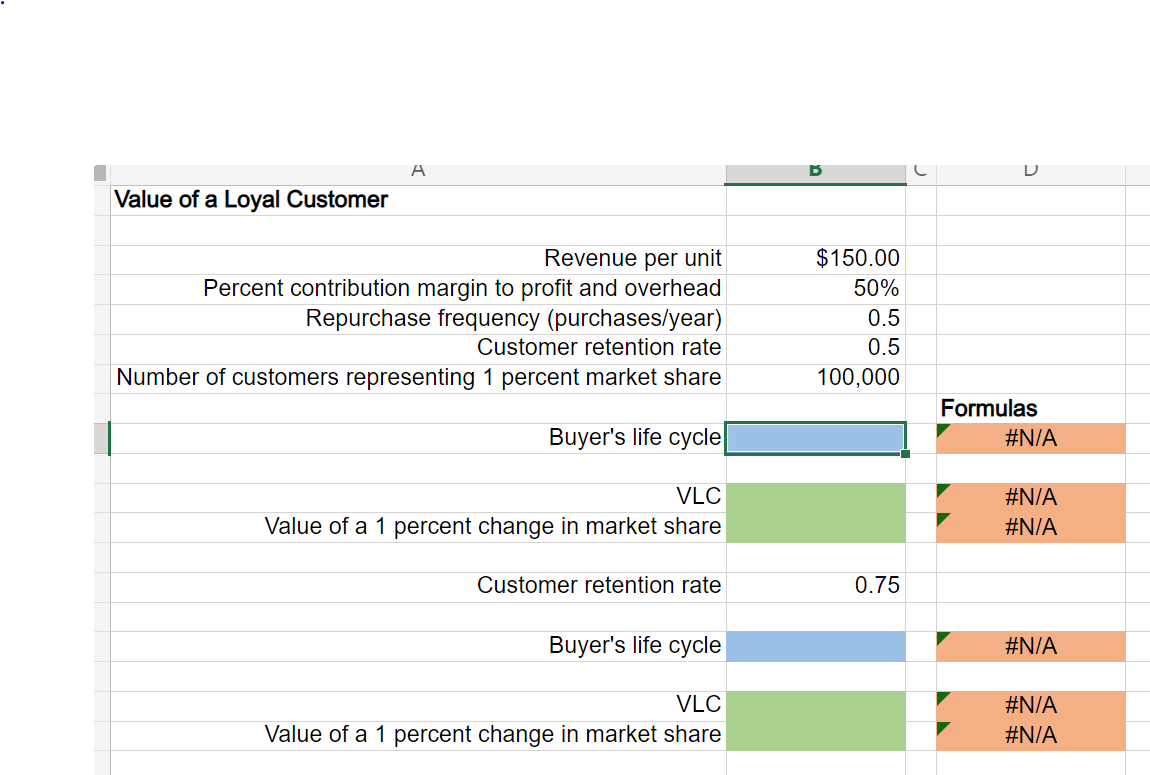Click the error indicator on the second Buyer's life cycle formula

(x=940, y=639)
